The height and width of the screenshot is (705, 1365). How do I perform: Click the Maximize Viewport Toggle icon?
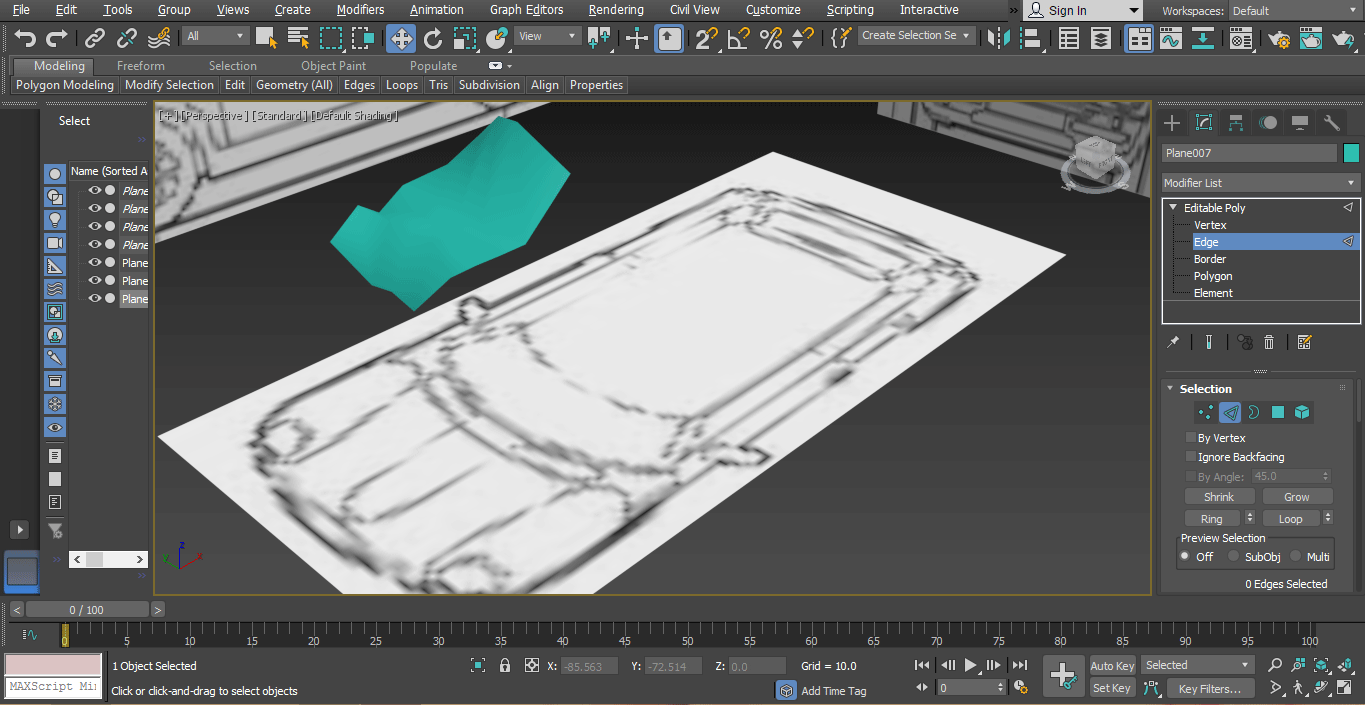[1344, 687]
